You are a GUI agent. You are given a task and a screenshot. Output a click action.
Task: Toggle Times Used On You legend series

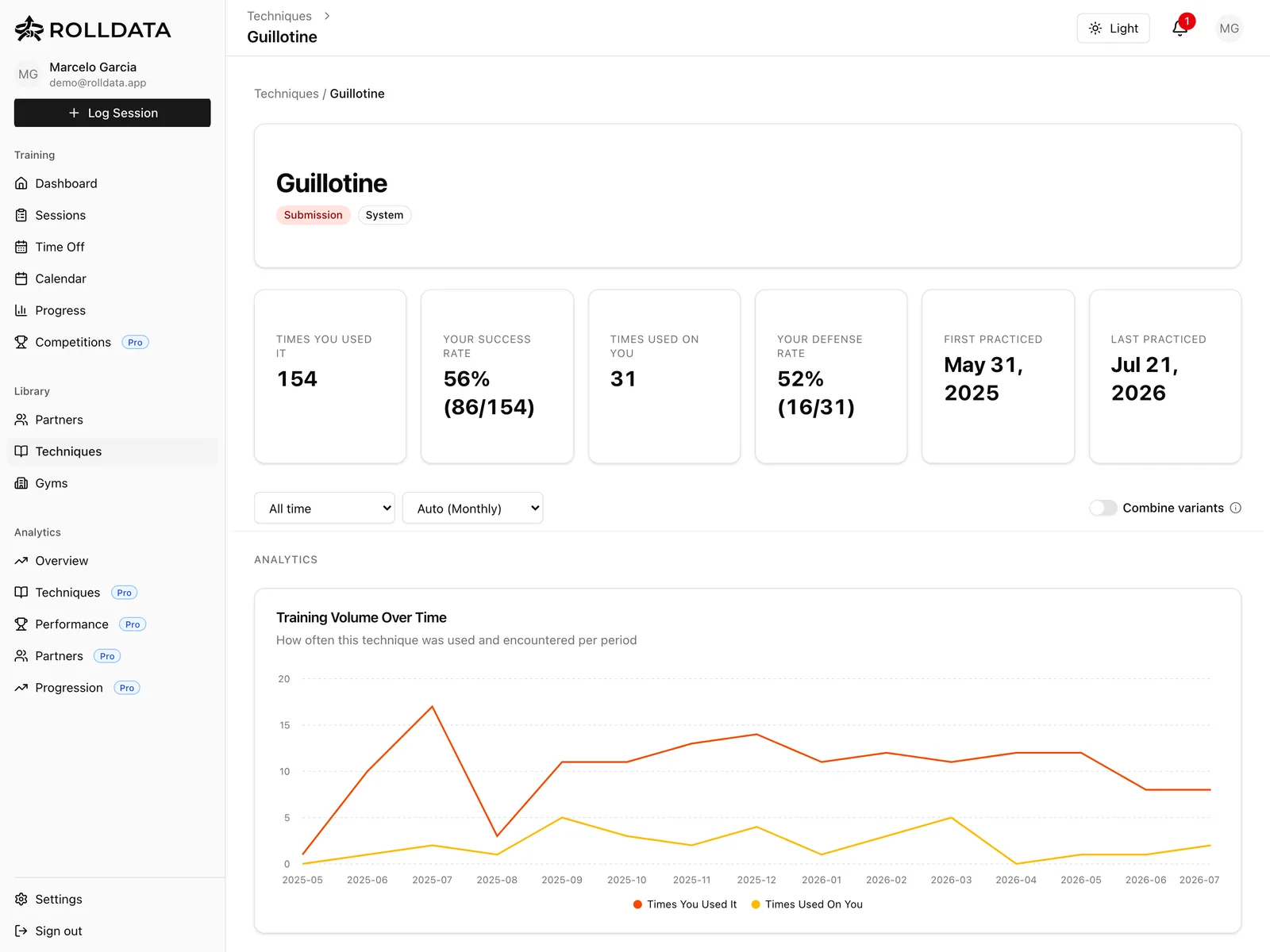click(806, 904)
